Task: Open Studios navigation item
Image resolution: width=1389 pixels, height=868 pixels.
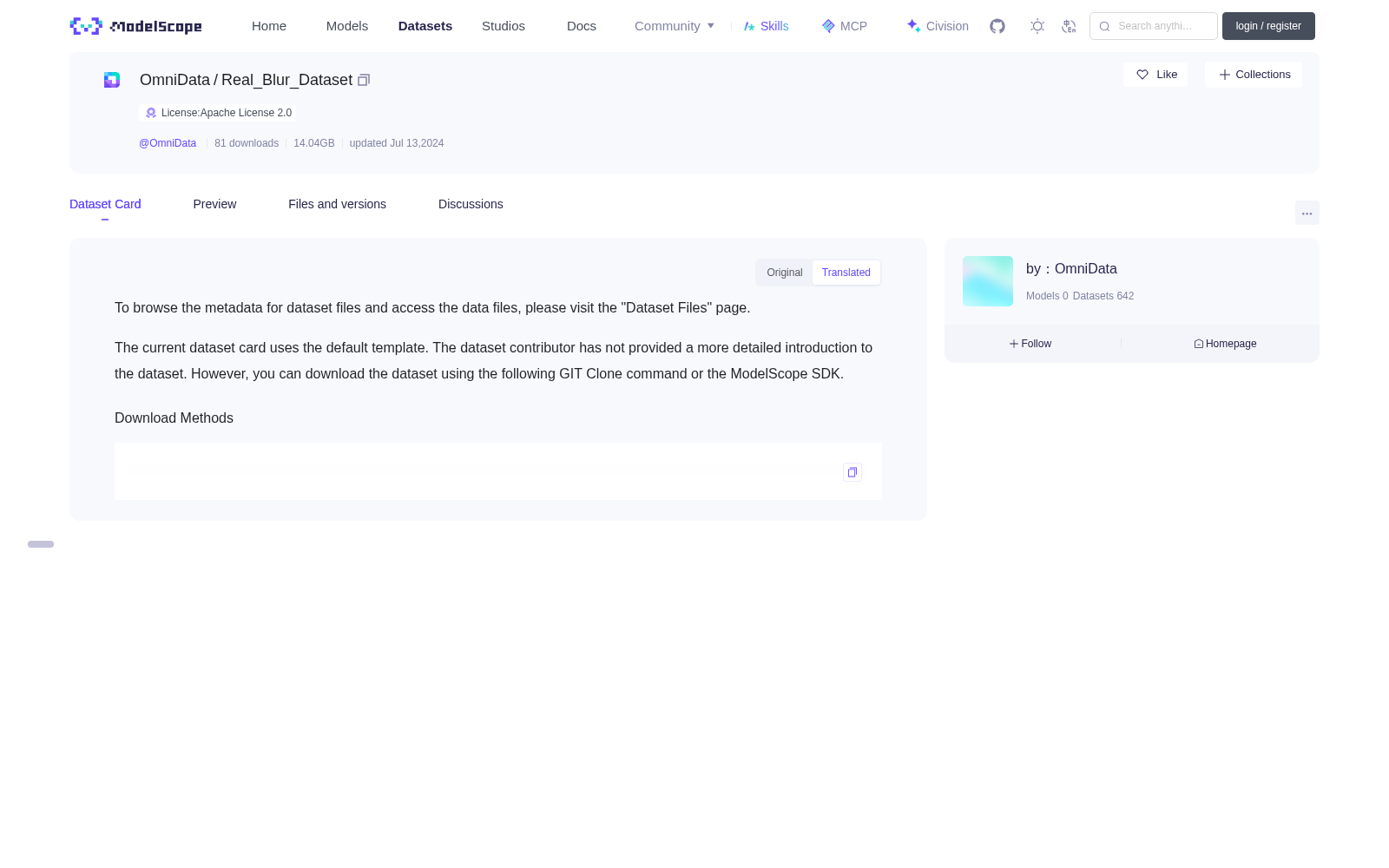Action: point(504,26)
